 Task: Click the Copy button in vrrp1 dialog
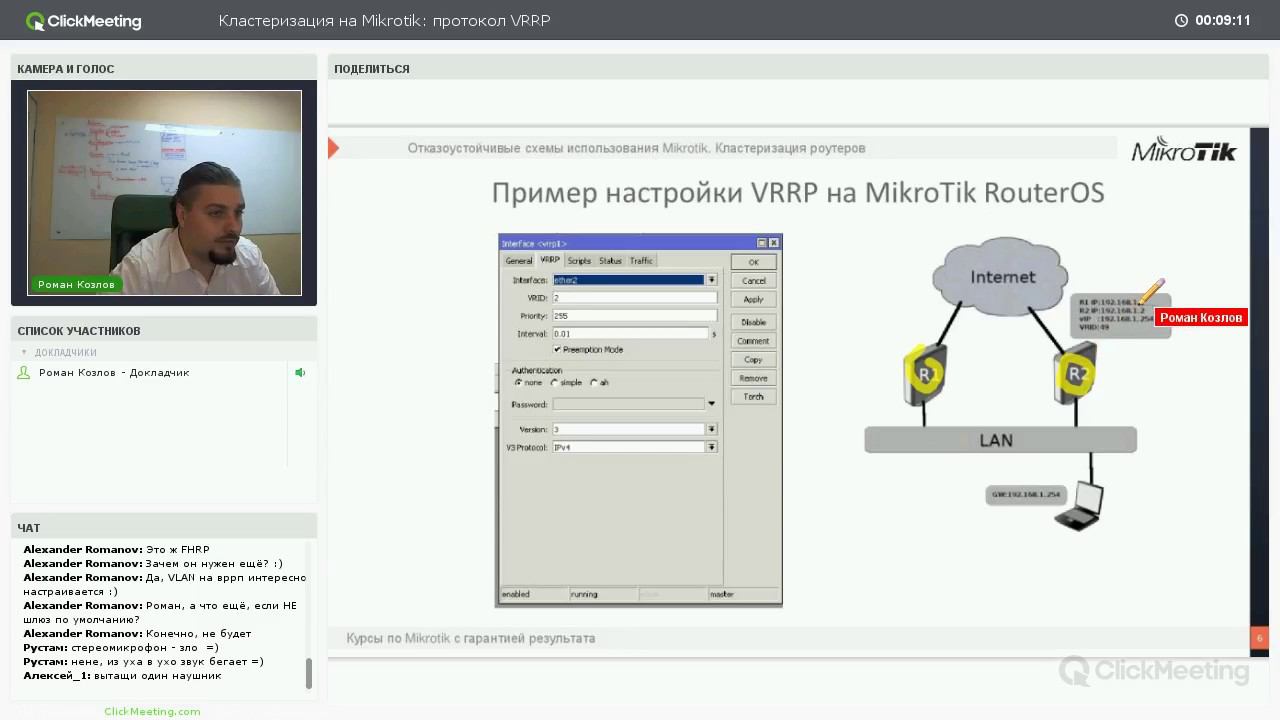[754, 359]
